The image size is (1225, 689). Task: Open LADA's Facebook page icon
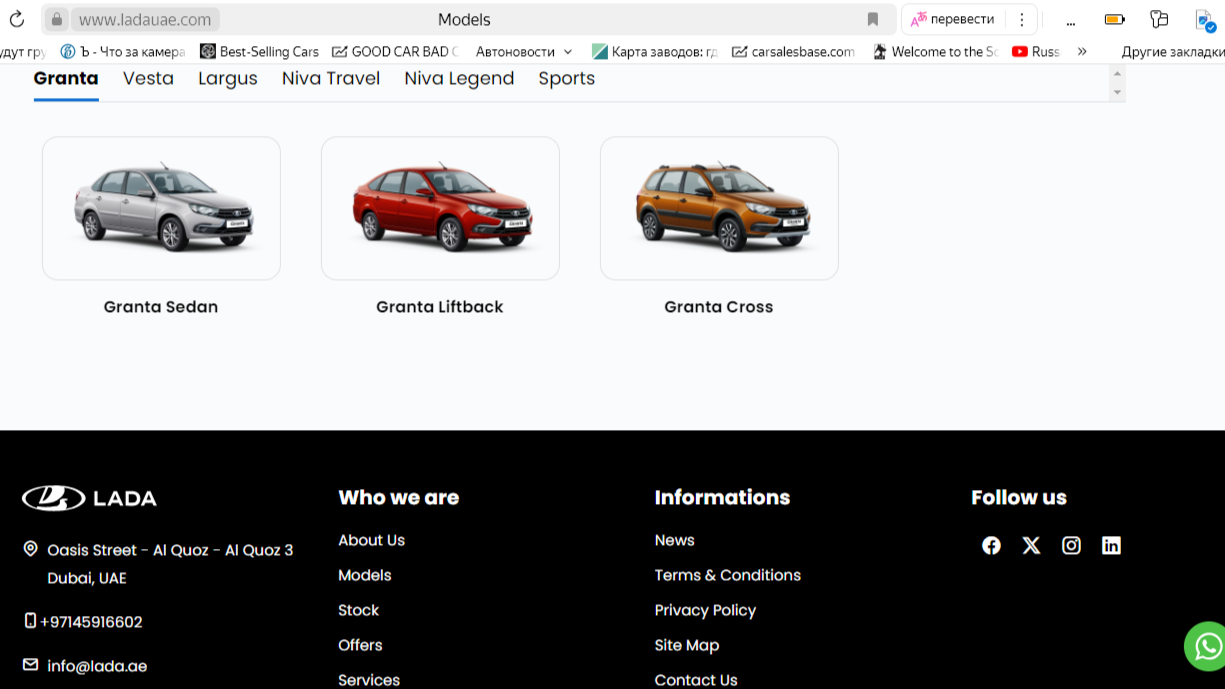tap(991, 545)
